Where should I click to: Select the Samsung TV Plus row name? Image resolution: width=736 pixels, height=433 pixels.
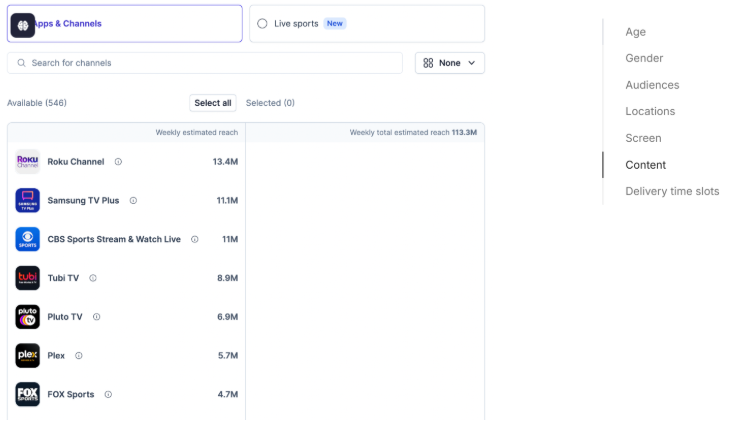83,201
